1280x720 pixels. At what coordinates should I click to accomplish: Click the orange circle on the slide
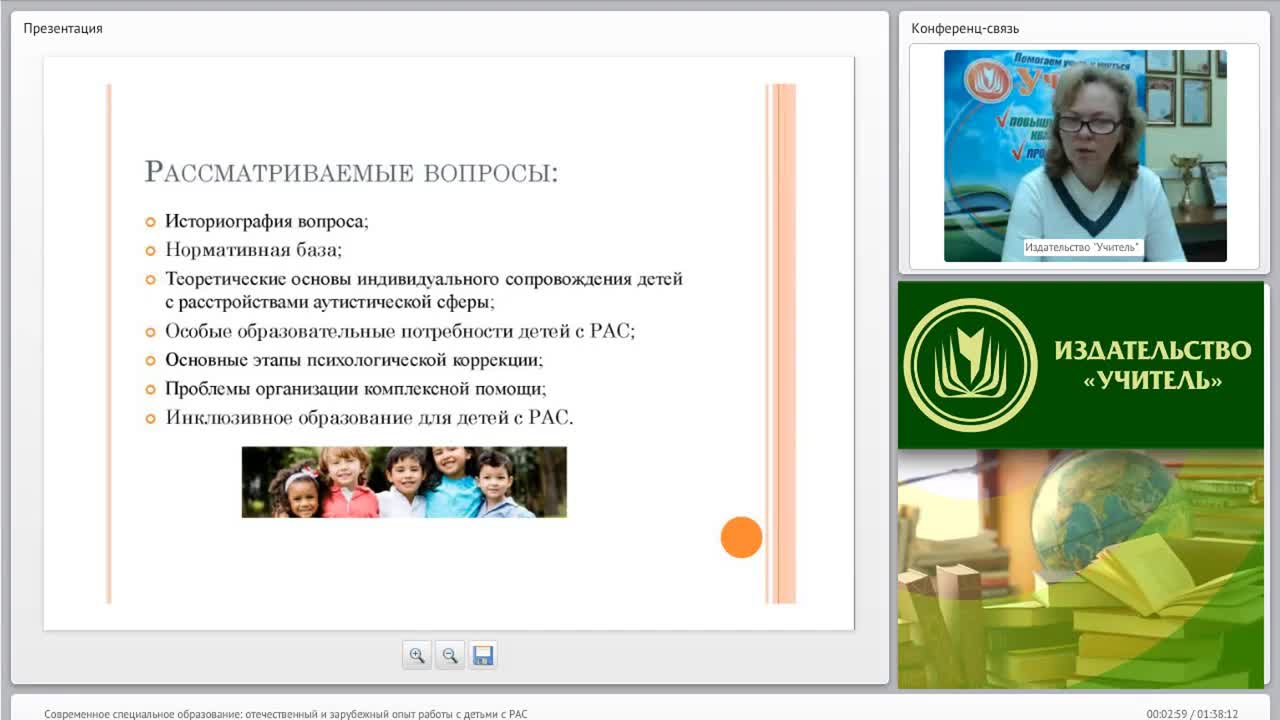pyautogui.click(x=741, y=537)
